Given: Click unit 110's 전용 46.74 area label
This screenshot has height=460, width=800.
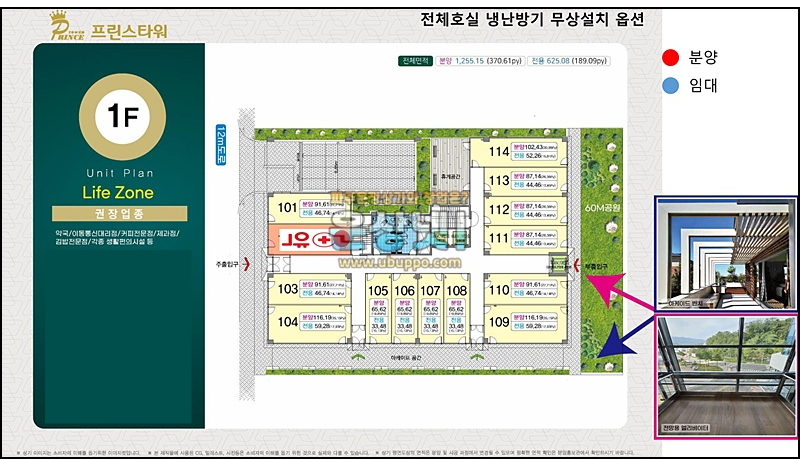Looking at the screenshot, I should pyautogui.click(x=535, y=293).
